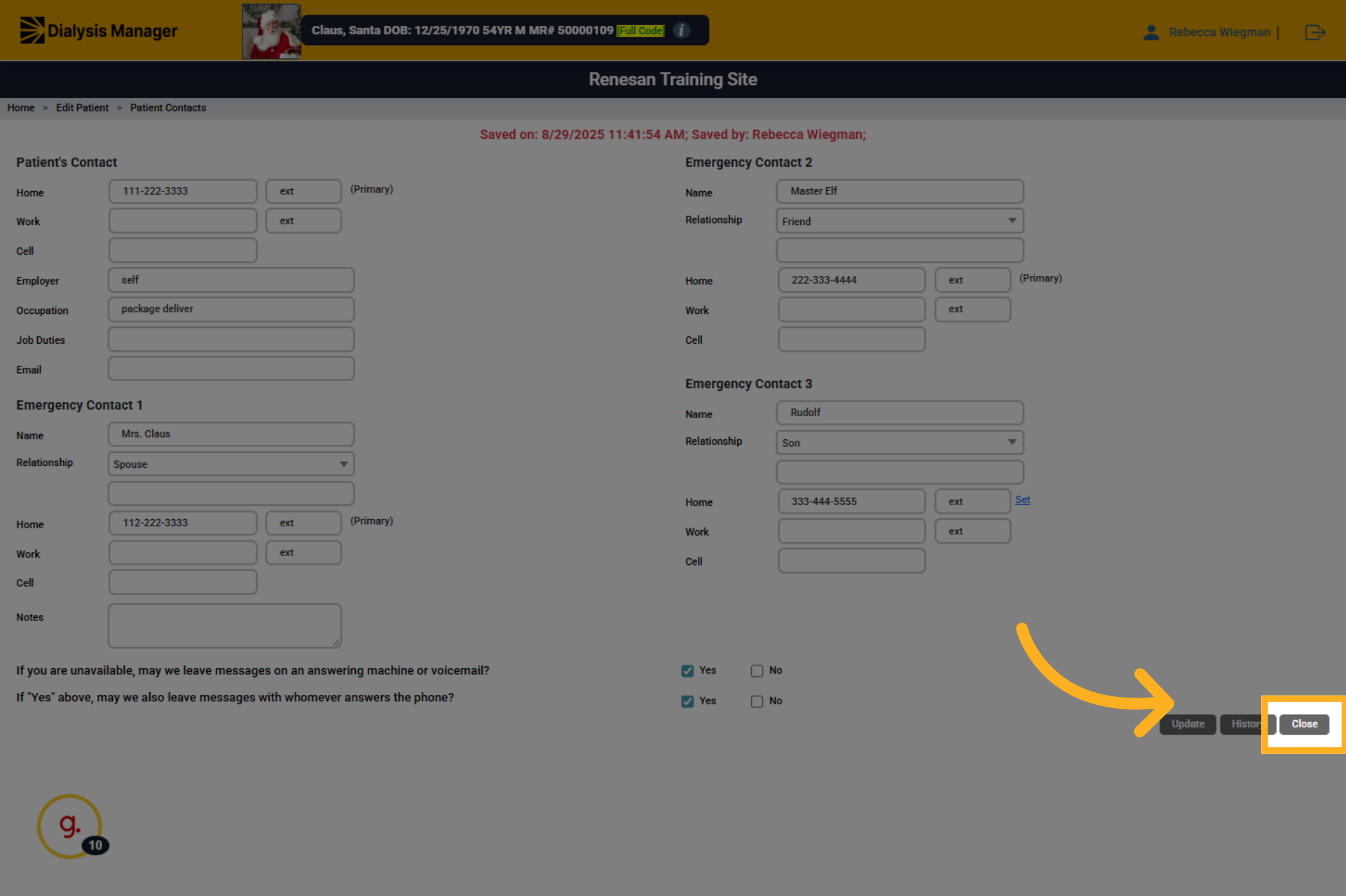Click Emergency Contact 3 Home phone 333-444-5555
This screenshot has height=896, width=1346.
(x=851, y=502)
